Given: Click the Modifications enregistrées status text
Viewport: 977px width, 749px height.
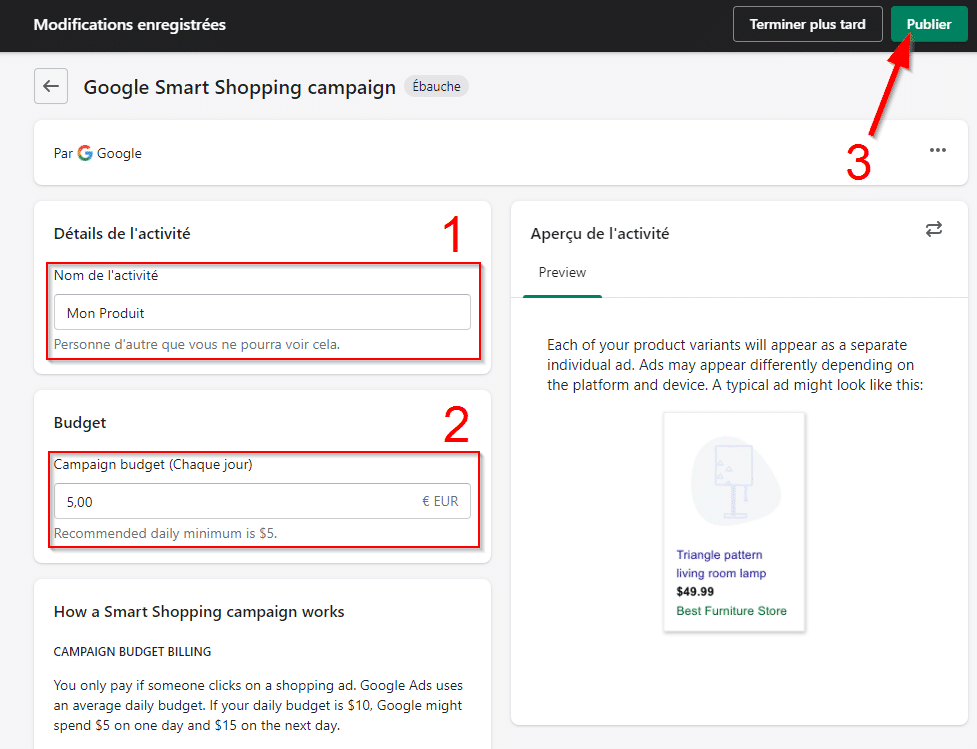Looking at the screenshot, I should point(129,24).
